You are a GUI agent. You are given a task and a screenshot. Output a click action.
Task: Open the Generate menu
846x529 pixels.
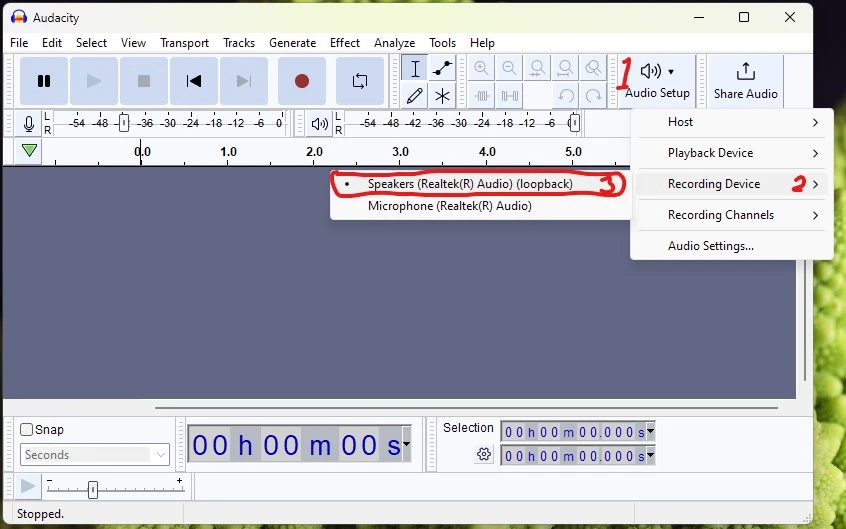point(292,43)
